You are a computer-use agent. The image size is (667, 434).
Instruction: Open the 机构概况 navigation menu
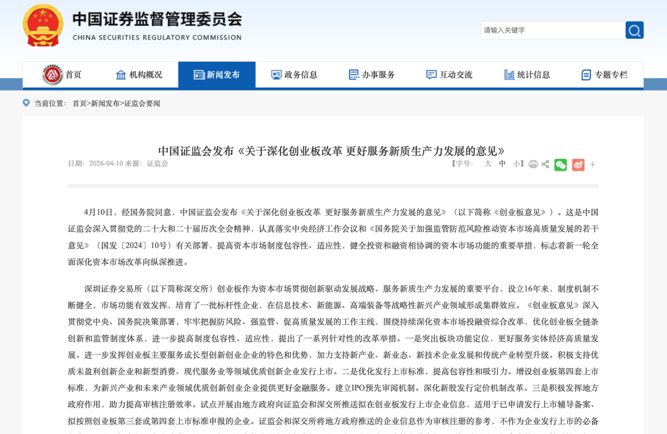tap(138, 75)
